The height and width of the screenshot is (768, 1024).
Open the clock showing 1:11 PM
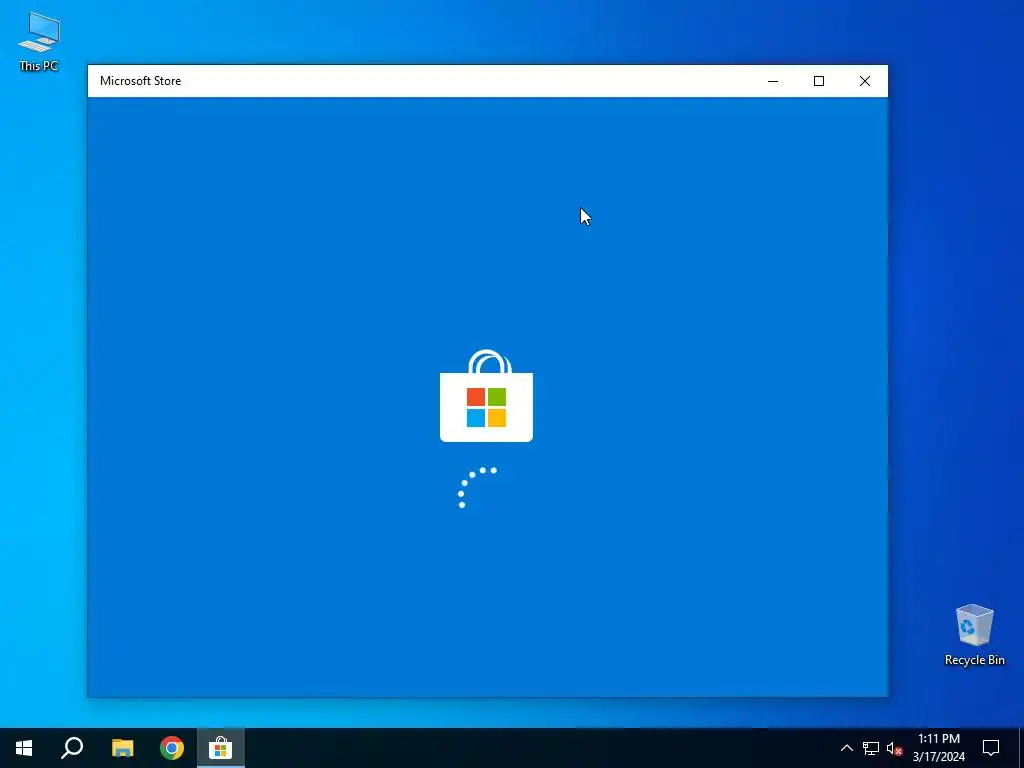click(x=938, y=748)
